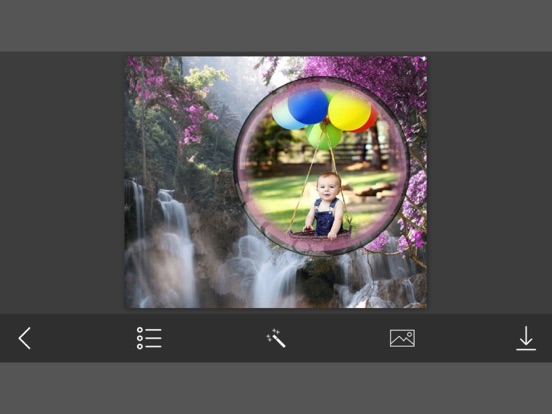The width and height of the screenshot is (552, 414).
Task: Open the frame list menu icon
Action: 149,338
